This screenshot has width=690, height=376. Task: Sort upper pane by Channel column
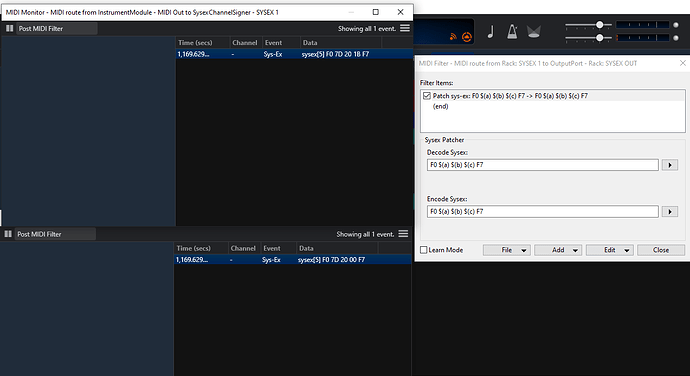point(245,43)
